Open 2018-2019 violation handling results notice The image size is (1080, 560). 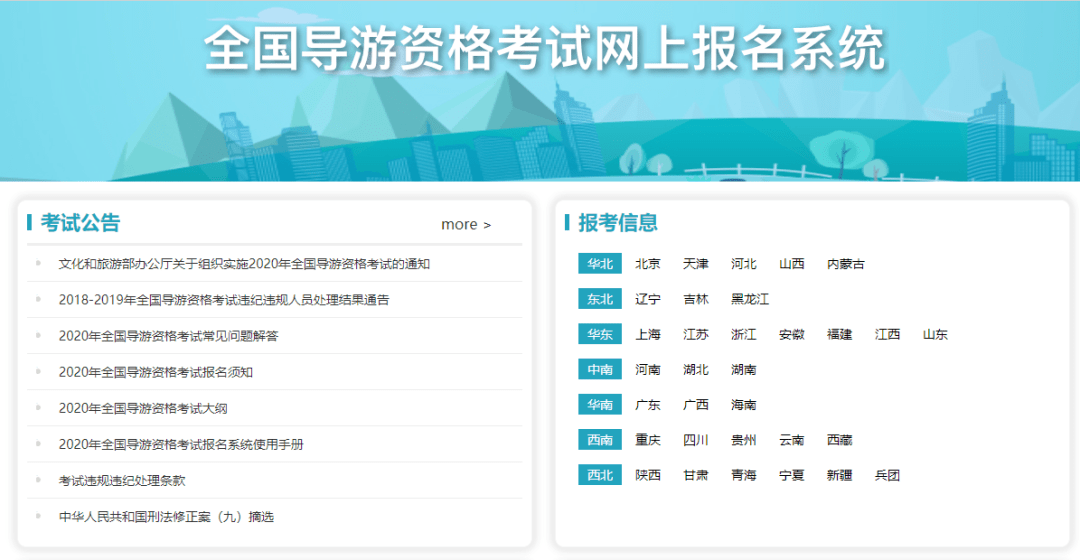224,300
